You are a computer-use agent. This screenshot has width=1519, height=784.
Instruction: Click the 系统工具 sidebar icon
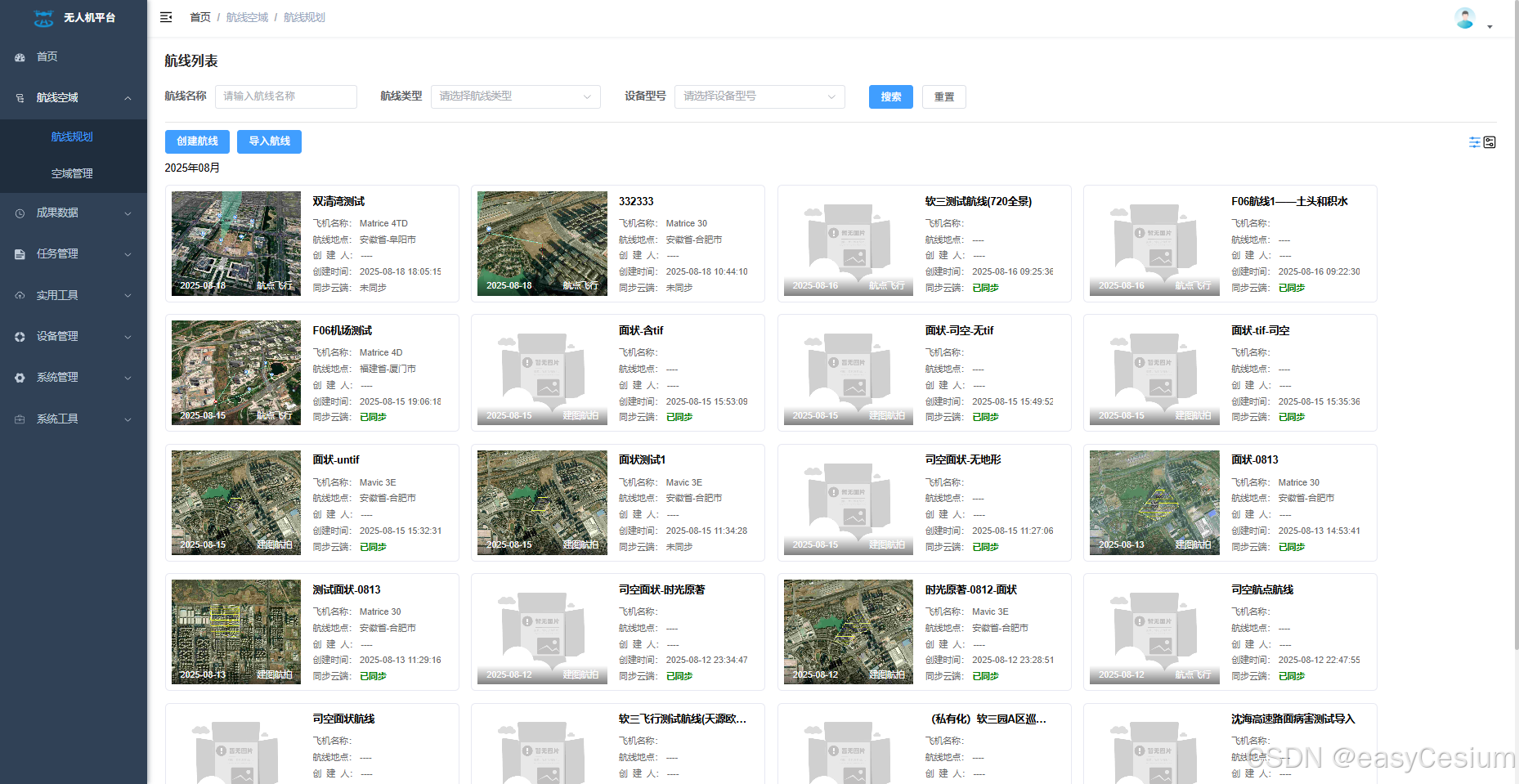pyautogui.click(x=20, y=419)
